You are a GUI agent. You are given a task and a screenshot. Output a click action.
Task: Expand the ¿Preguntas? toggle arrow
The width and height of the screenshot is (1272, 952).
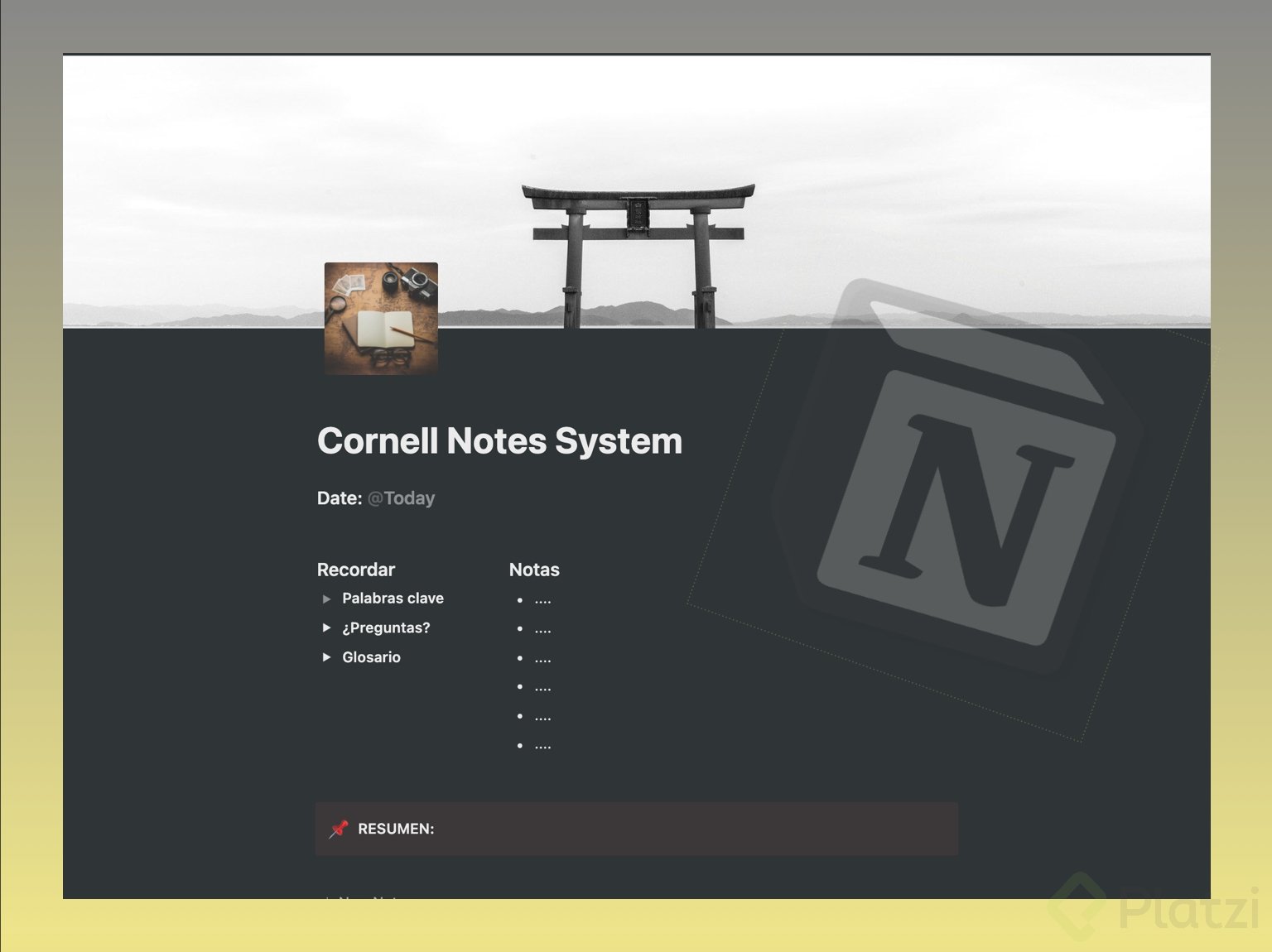[x=326, y=627]
